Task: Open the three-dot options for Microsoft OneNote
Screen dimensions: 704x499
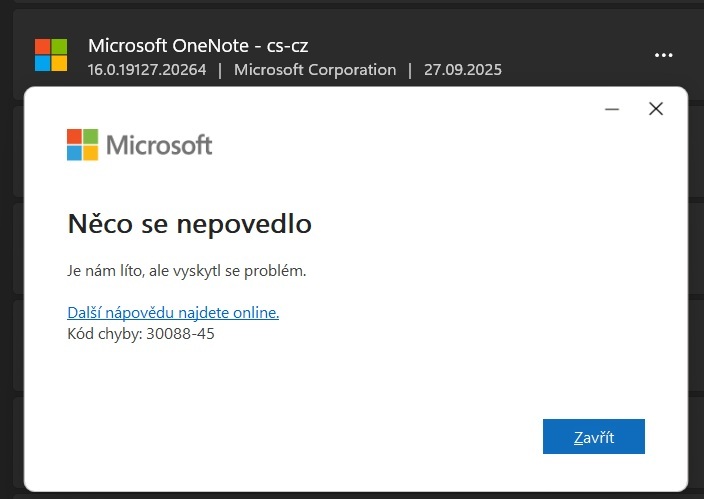Action: [x=663, y=55]
